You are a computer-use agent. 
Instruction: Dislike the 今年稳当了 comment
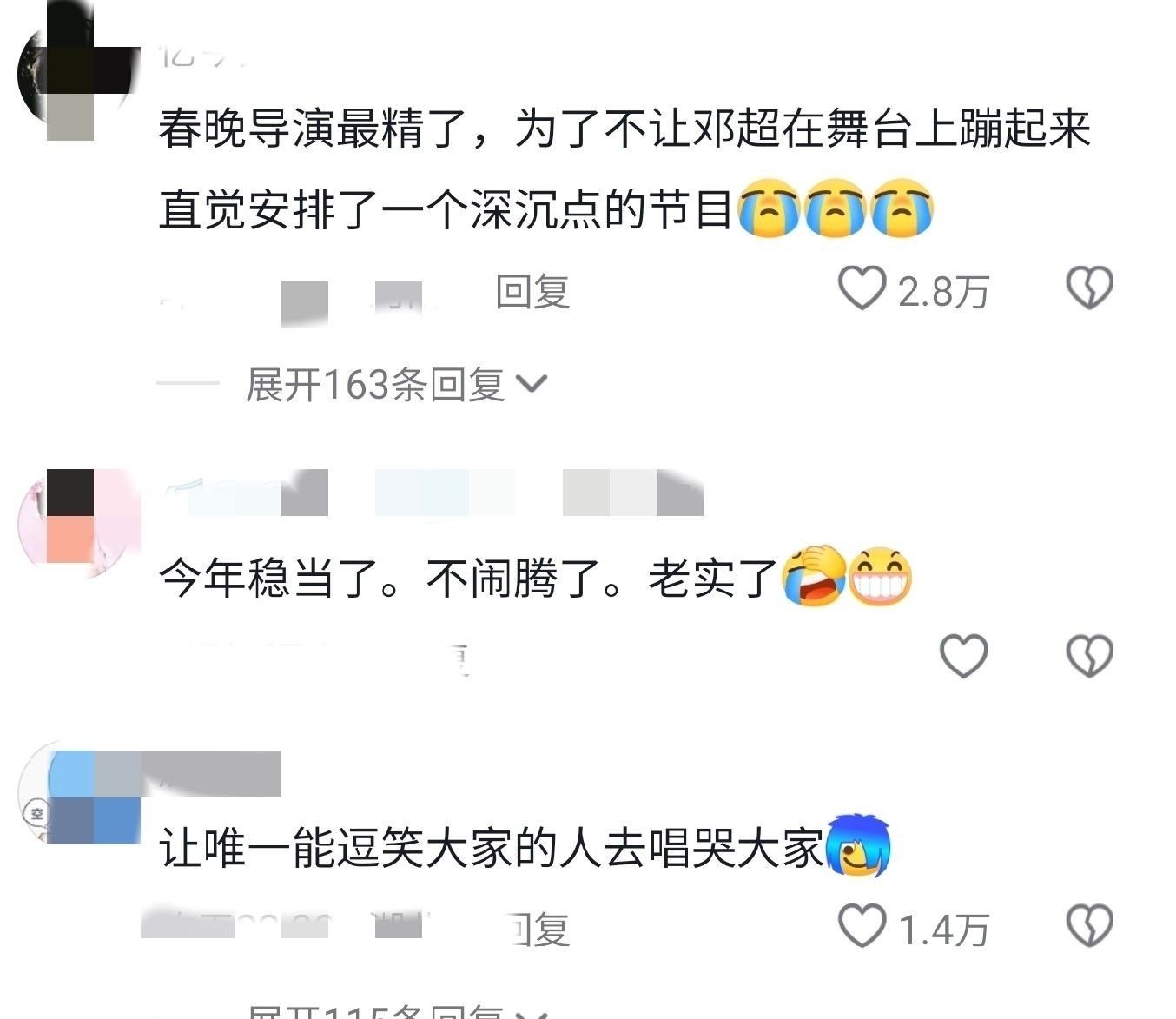(1089, 656)
